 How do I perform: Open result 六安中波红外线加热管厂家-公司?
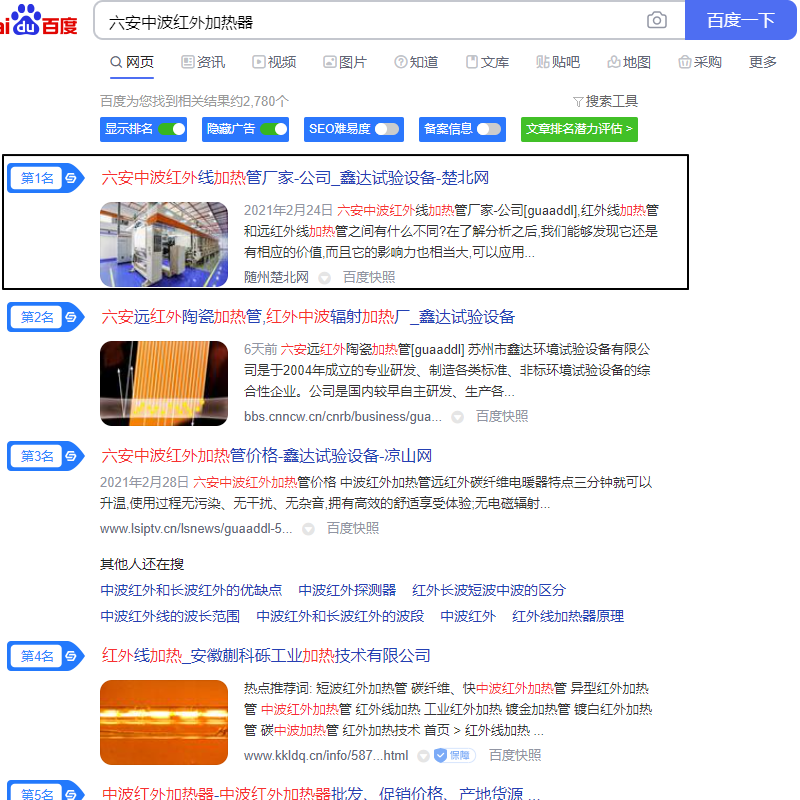tap(295, 178)
